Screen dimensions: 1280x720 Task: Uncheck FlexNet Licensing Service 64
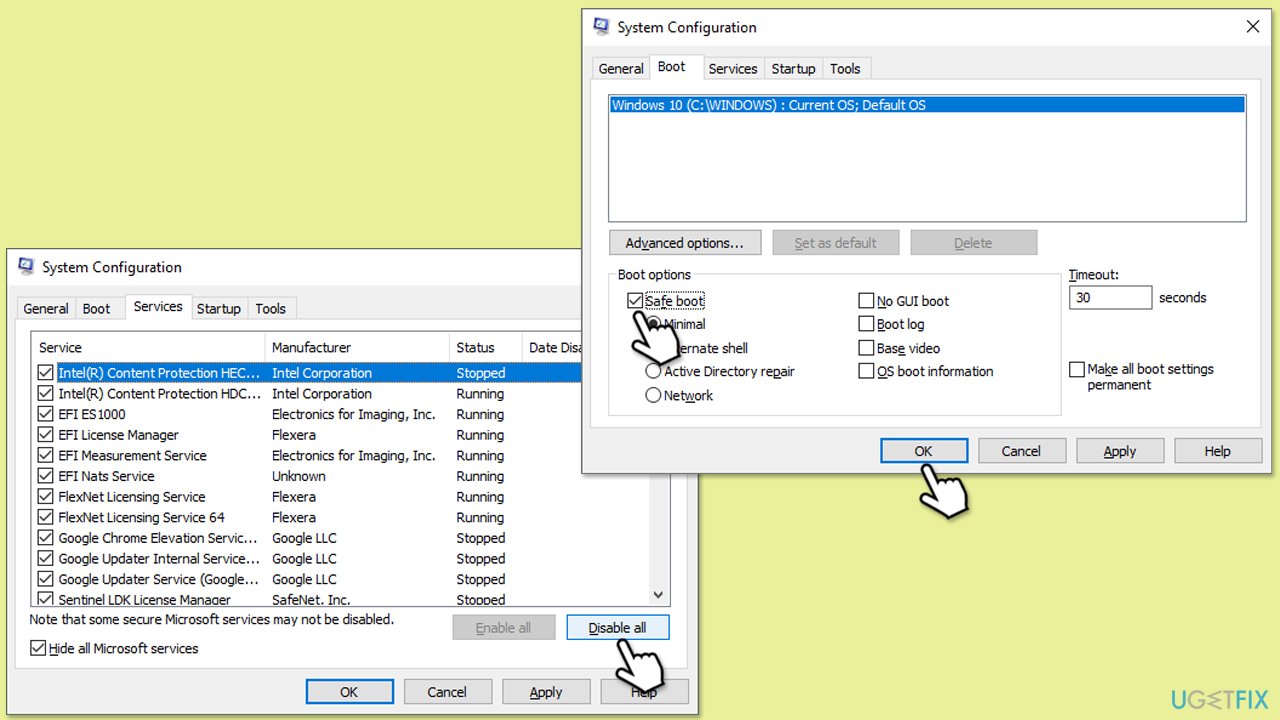pos(45,518)
